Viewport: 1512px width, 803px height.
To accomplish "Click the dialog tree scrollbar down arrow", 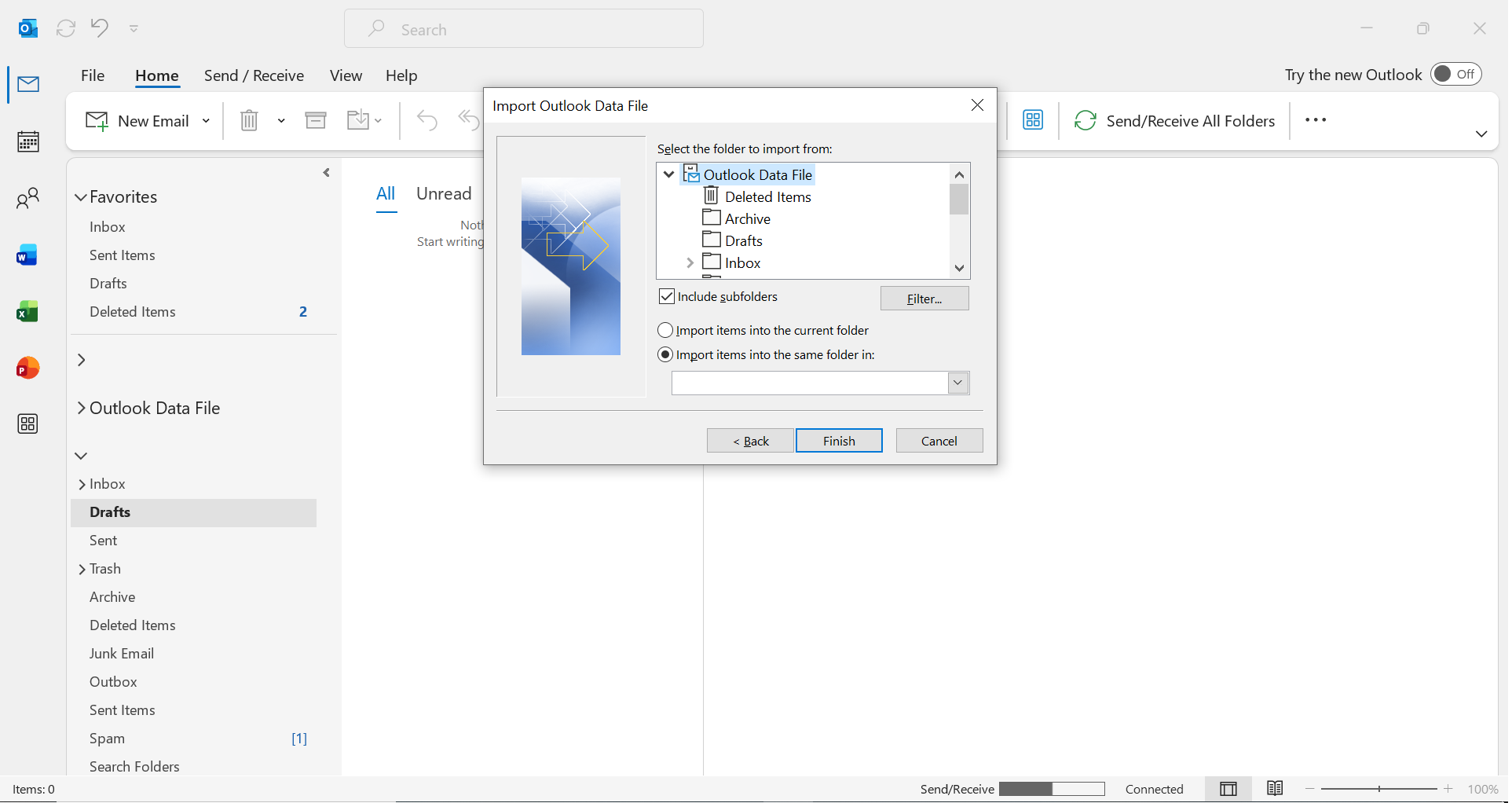I will click(x=959, y=268).
